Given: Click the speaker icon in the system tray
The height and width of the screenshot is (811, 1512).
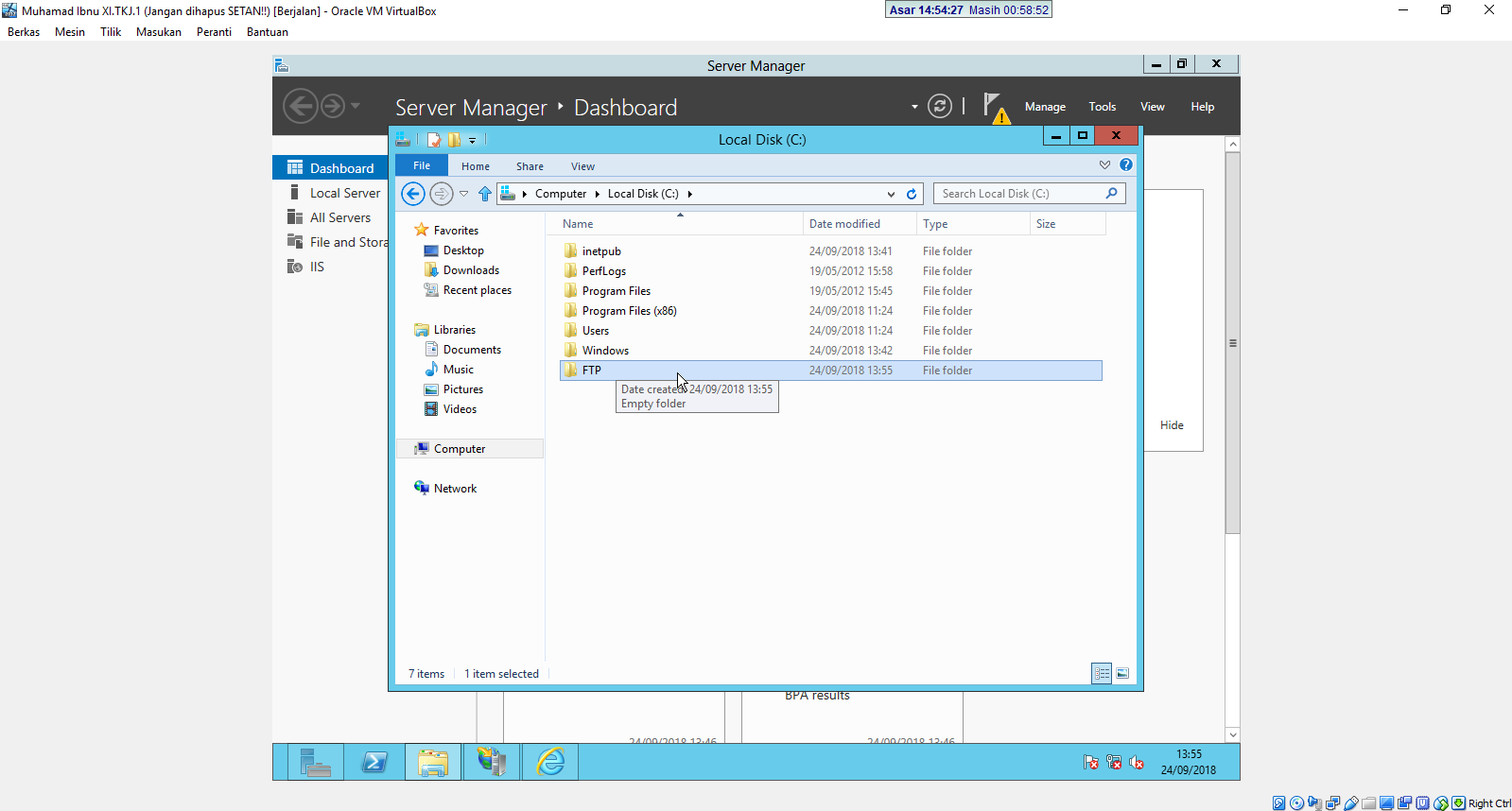Looking at the screenshot, I should pos(1137,762).
